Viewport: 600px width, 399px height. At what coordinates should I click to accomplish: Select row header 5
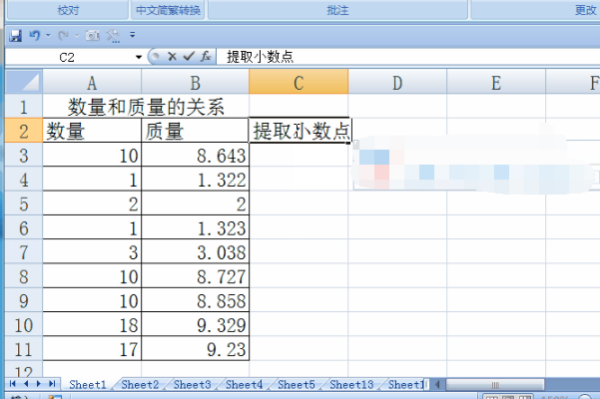[24, 204]
